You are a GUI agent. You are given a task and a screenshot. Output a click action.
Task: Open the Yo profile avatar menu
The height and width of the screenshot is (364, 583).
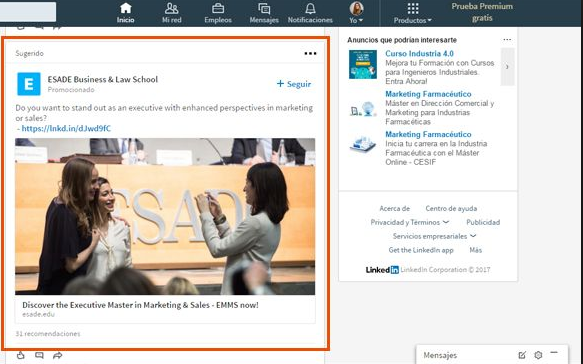coord(356,13)
